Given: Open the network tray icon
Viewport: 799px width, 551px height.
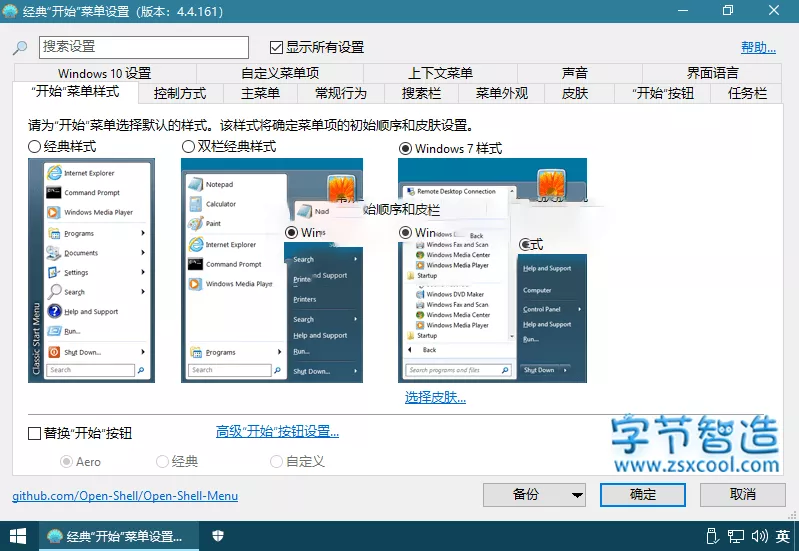Looking at the screenshot, I should point(735,536).
